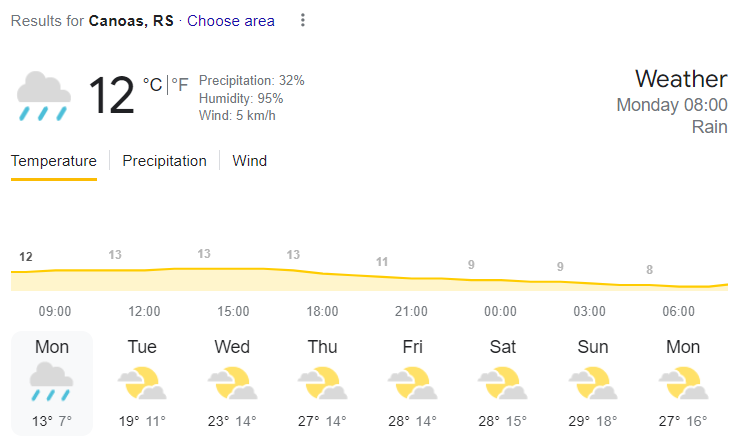Select Sunday partly cloudy icon
The width and height of the screenshot is (733, 438).
pyautogui.click(x=593, y=383)
